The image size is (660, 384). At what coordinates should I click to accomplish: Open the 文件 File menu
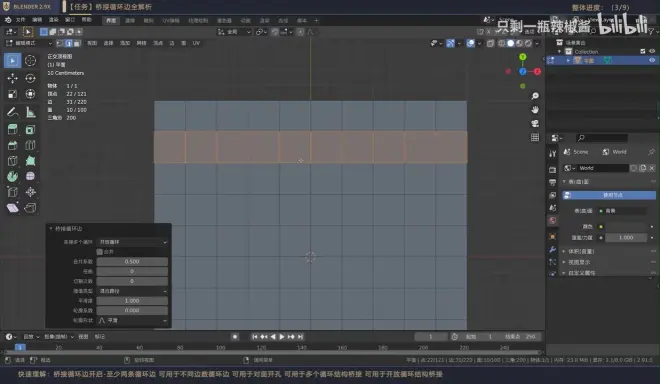pyautogui.click(x=20, y=20)
